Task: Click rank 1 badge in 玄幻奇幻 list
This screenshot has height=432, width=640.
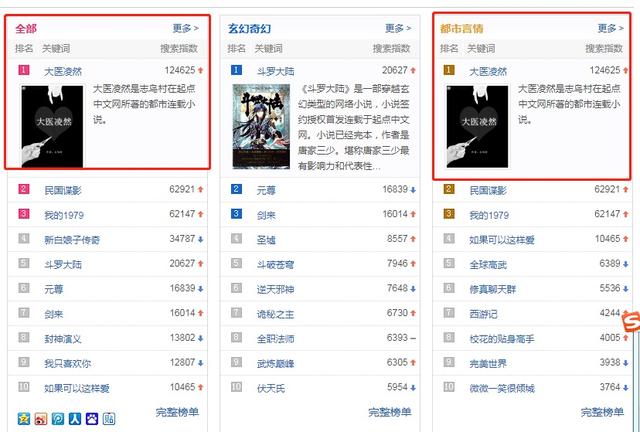Action: pyautogui.click(x=236, y=70)
